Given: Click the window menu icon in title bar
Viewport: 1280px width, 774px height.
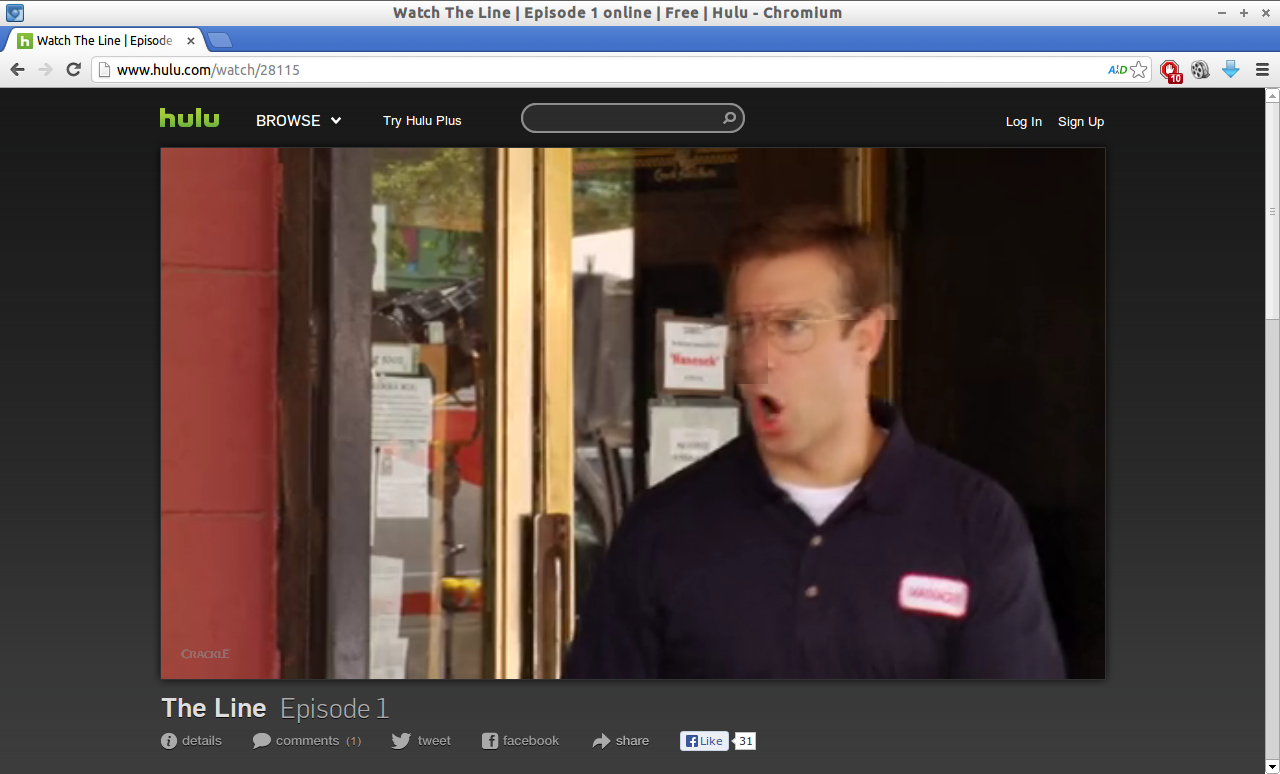Looking at the screenshot, I should point(15,13).
